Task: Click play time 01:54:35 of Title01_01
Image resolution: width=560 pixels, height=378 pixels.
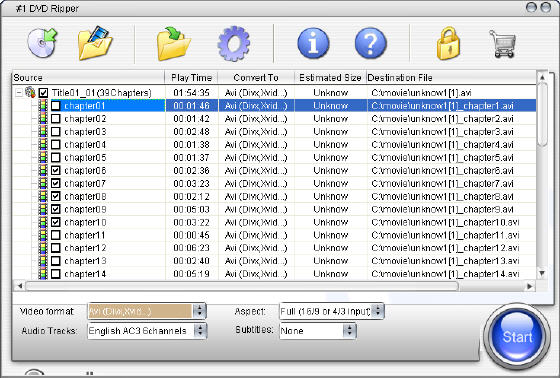Action: click(191, 93)
